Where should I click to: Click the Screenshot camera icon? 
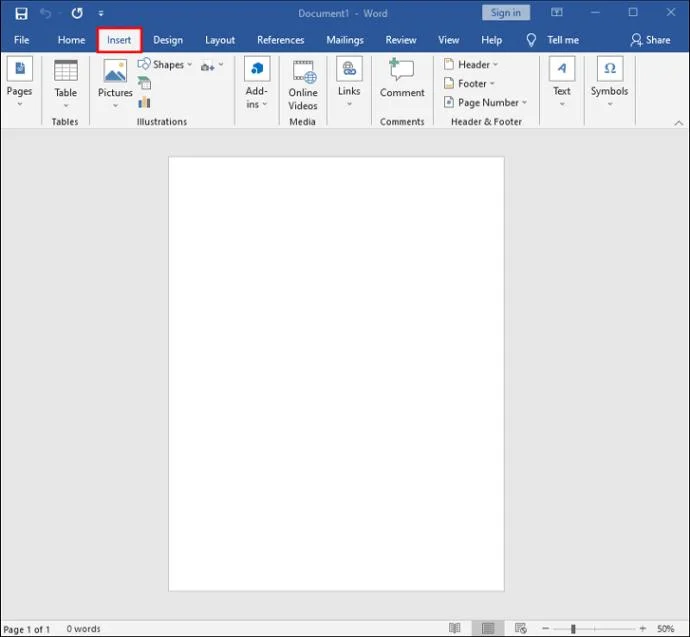[x=207, y=67]
